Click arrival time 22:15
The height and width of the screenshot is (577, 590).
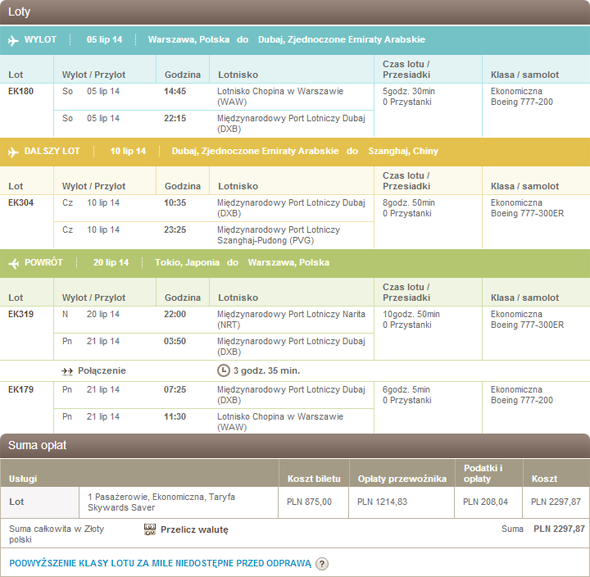pos(175,118)
